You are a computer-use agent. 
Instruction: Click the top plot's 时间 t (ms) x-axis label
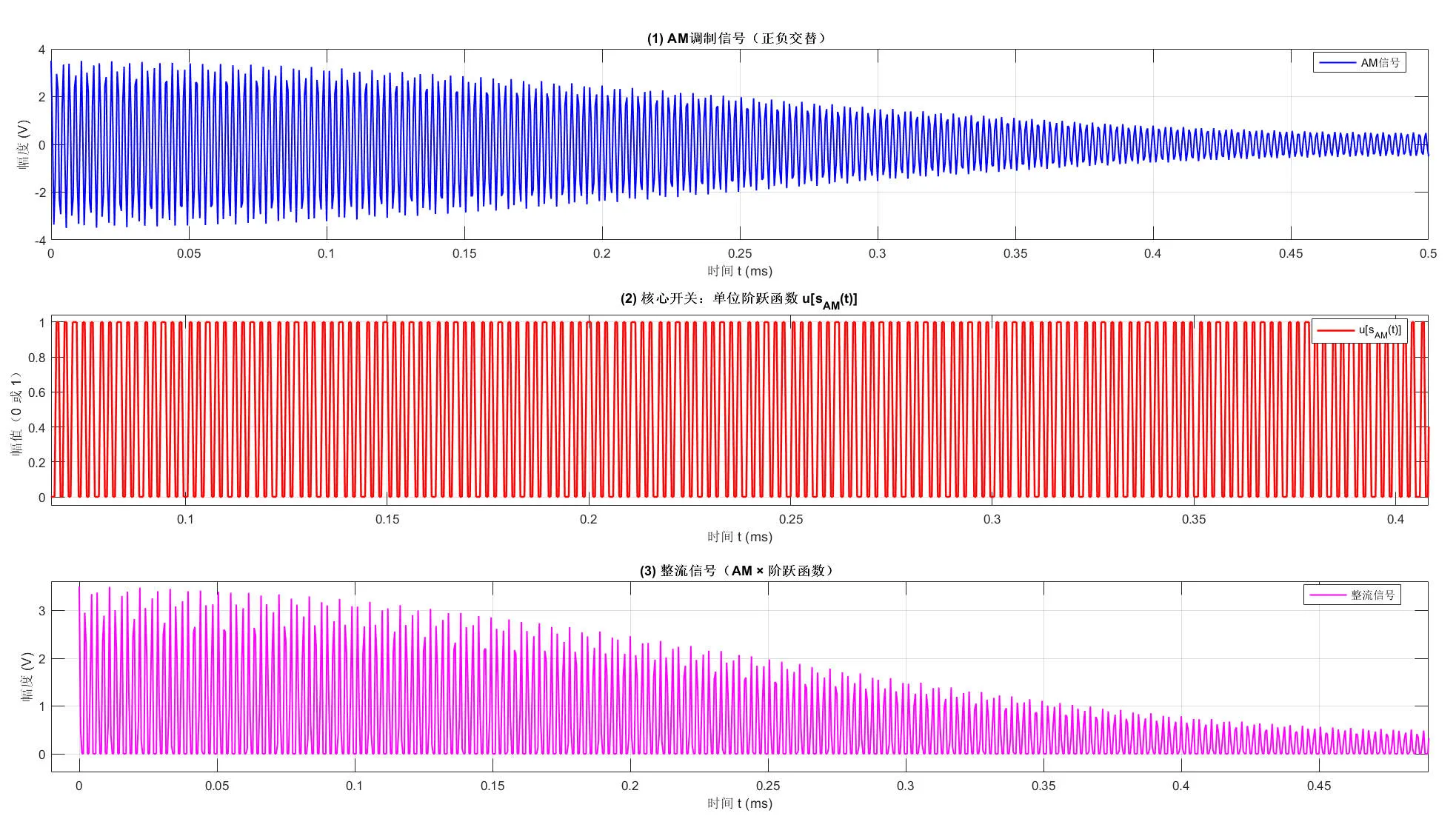click(x=739, y=271)
